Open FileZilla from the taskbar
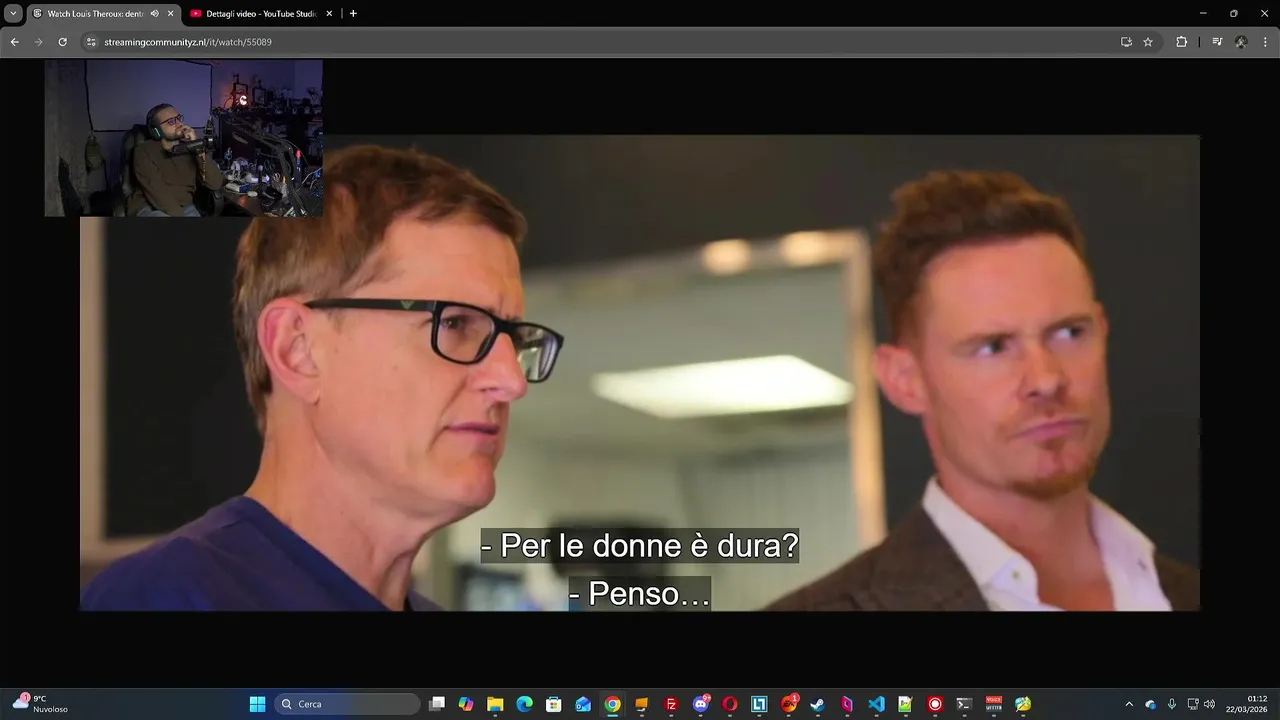Viewport: 1280px width, 720px height. (671, 704)
